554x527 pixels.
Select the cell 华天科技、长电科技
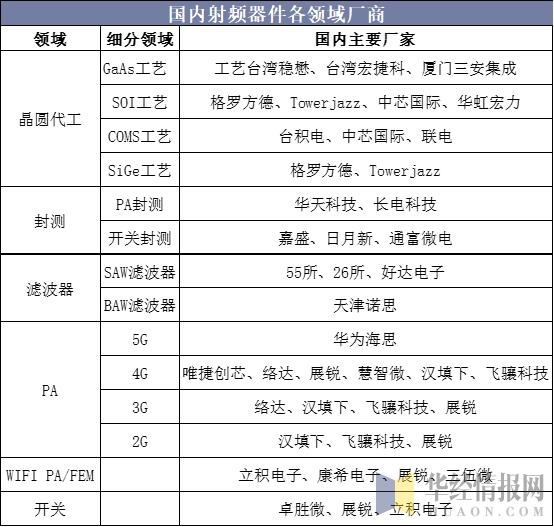point(366,204)
